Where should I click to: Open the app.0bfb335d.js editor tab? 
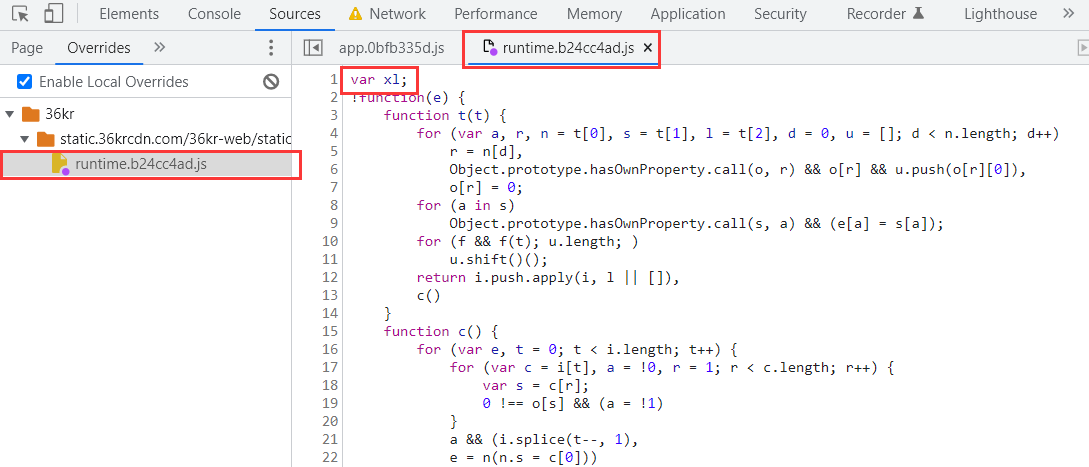click(391, 48)
